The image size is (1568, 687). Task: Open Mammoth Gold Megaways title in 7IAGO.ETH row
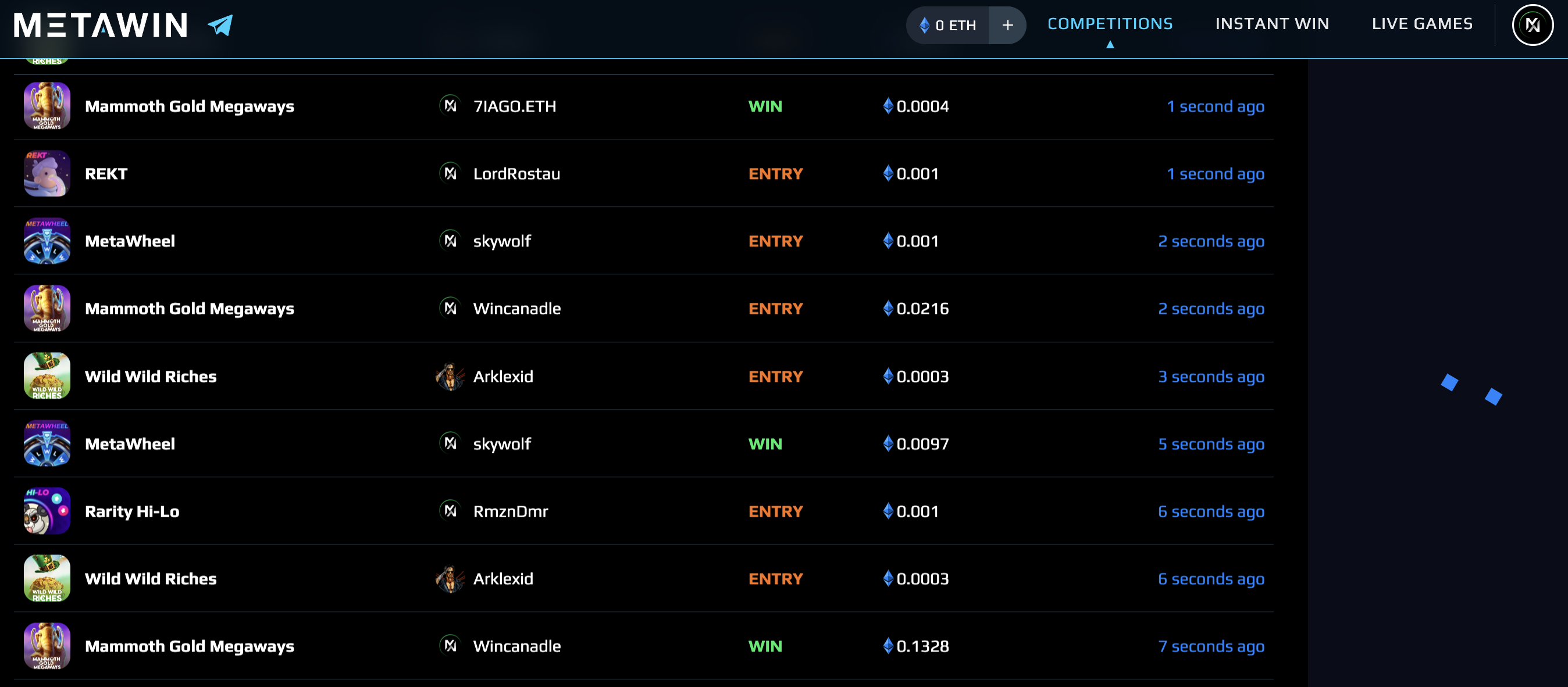[x=189, y=106]
